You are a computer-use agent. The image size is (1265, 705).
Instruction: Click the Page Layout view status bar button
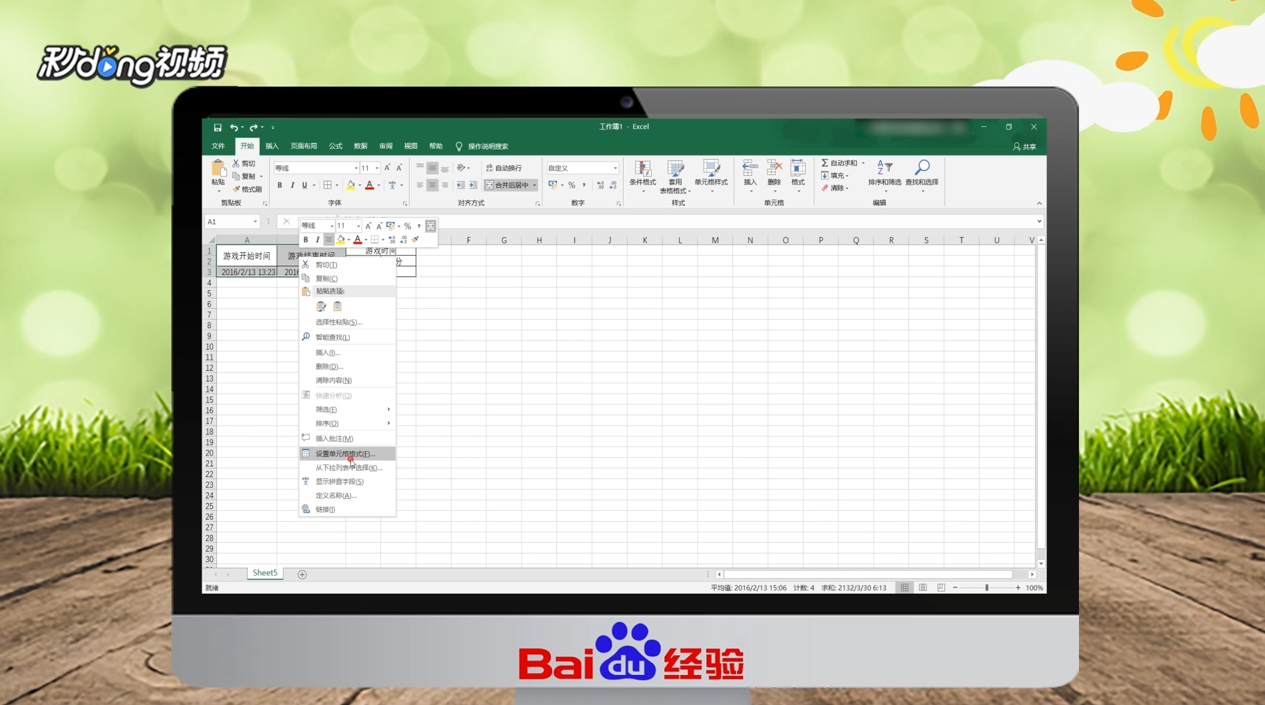[923, 588]
